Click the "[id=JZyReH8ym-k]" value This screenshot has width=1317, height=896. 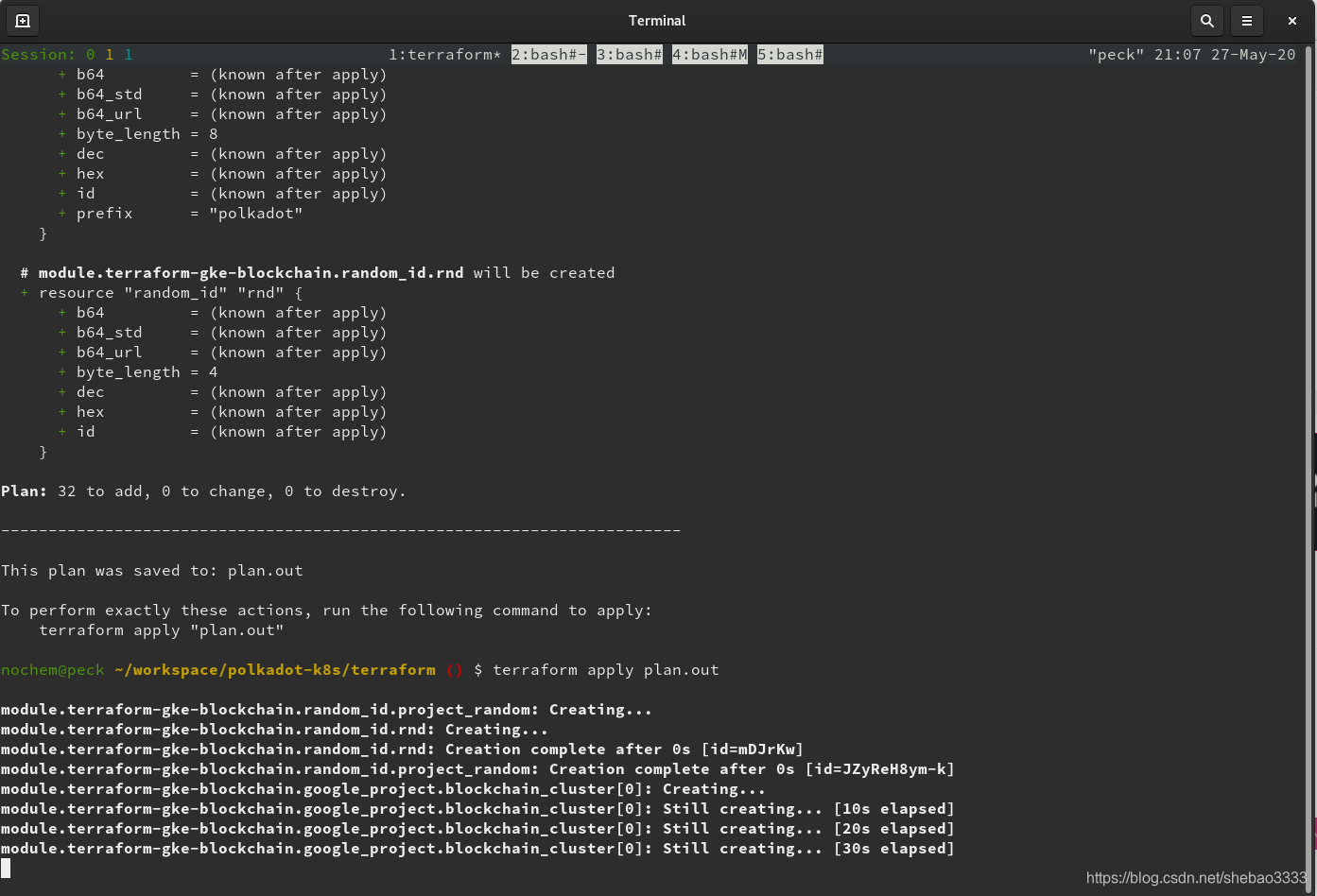pyautogui.click(x=880, y=769)
